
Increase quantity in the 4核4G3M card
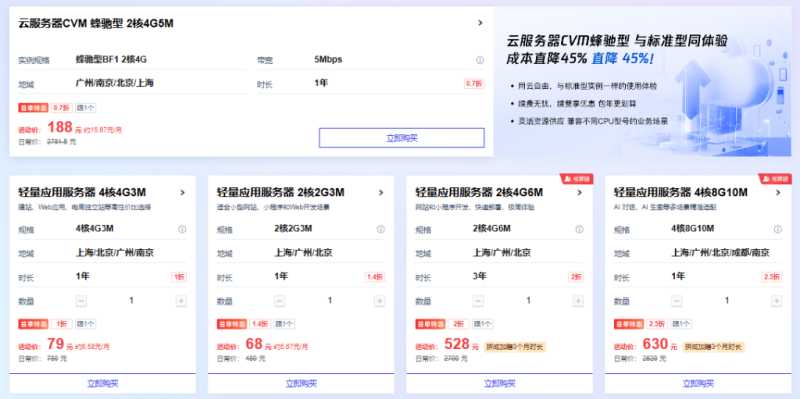click(181, 301)
